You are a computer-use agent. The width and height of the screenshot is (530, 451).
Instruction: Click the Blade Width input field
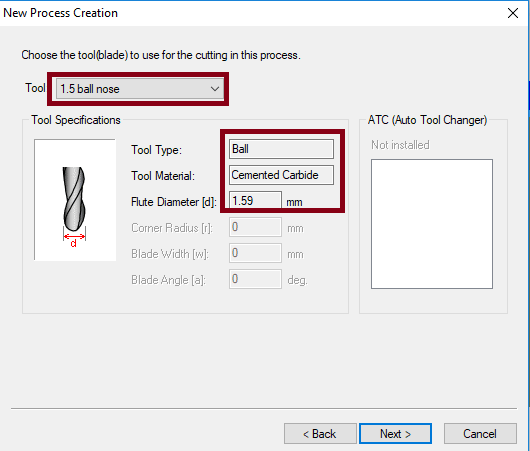(255, 253)
